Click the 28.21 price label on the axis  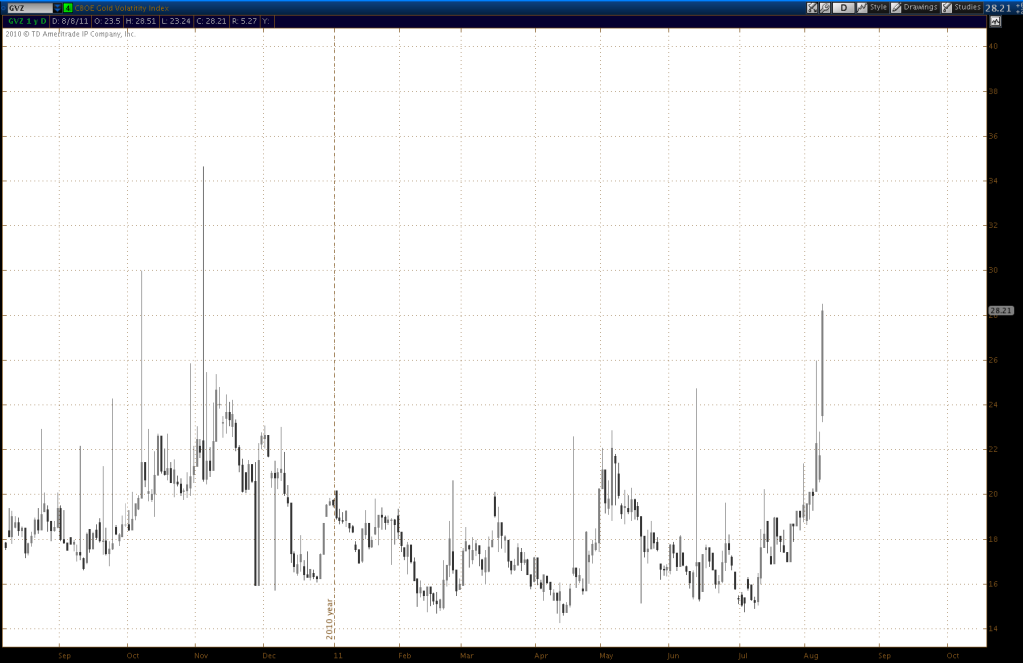point(1000,311)
